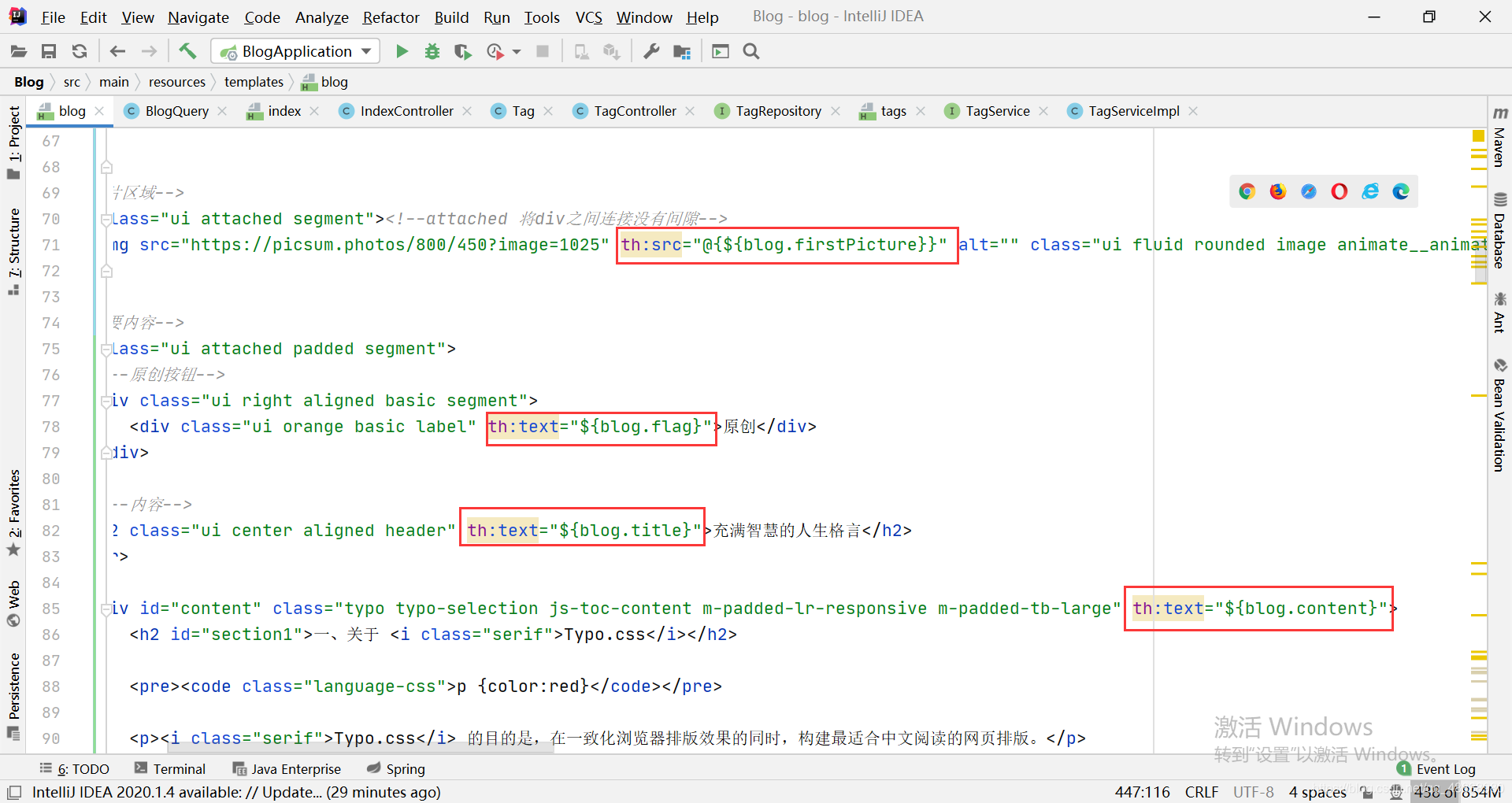Toggle the Persistence tool window
This screenshot has height=803, width=1512.
14,696
